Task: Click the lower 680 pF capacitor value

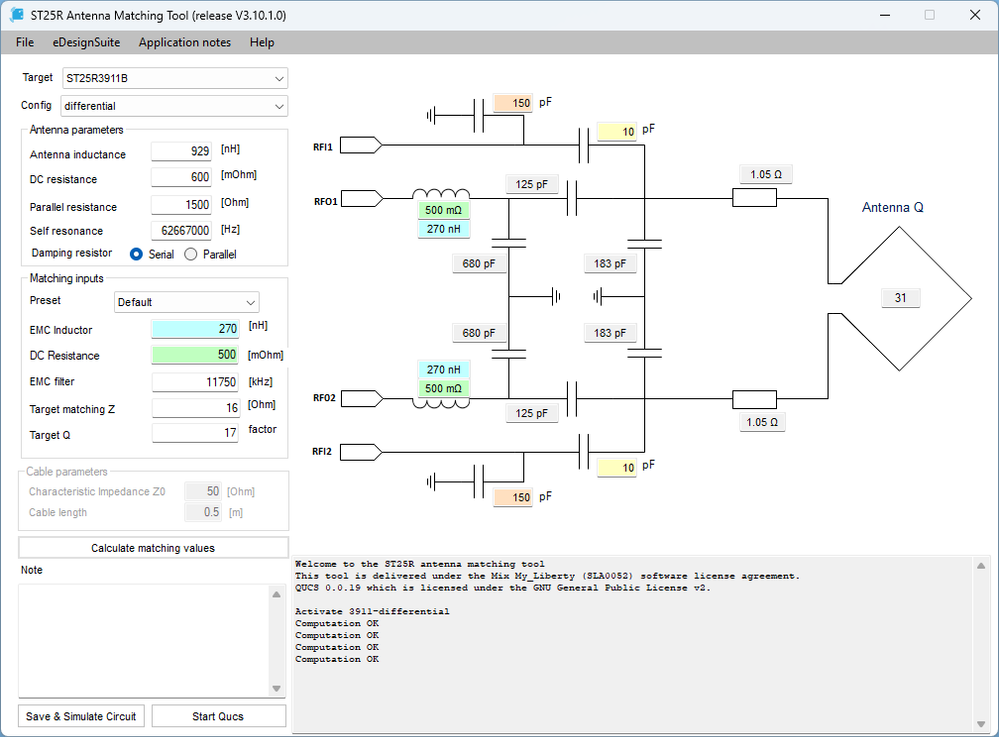Action: click(479, 333)
